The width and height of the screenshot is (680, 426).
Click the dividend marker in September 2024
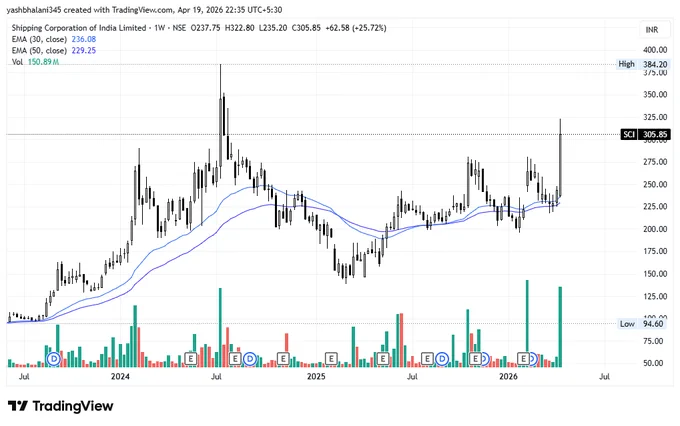click(250, 359)
